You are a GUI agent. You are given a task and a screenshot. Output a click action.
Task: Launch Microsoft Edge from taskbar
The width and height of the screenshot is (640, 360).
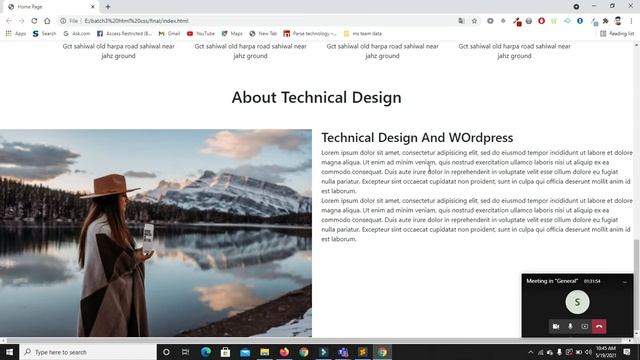tap(205, 352)
